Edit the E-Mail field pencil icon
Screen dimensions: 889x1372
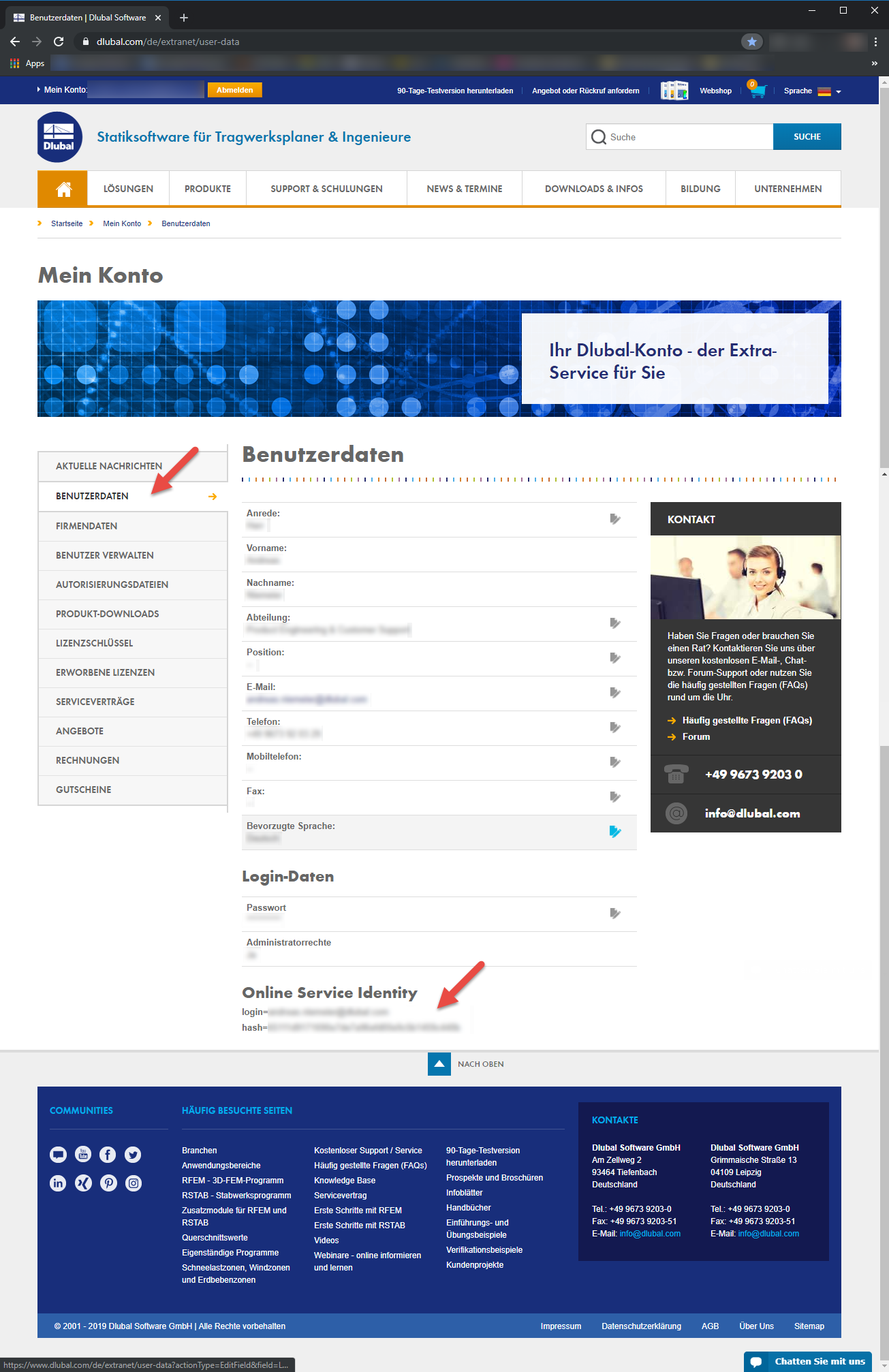pyautogui.click(x=615, y=693)
